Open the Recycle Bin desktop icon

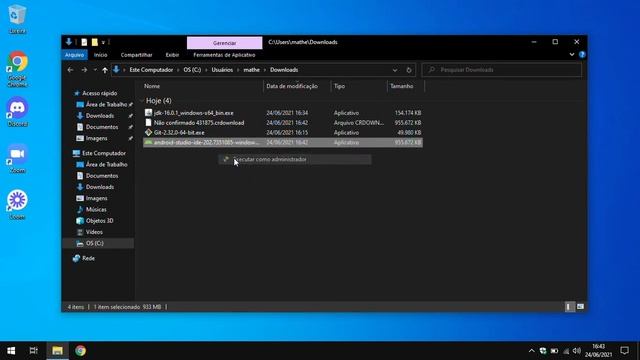[x=17, y=18]
